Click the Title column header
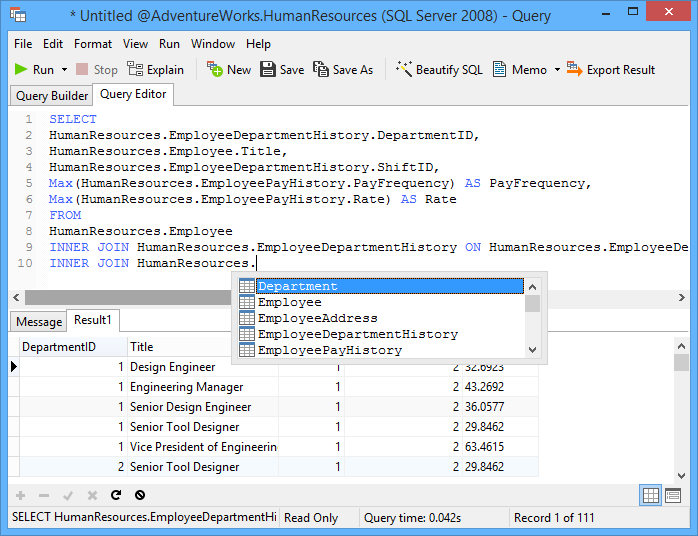698x536 pixels. point(179,347)
